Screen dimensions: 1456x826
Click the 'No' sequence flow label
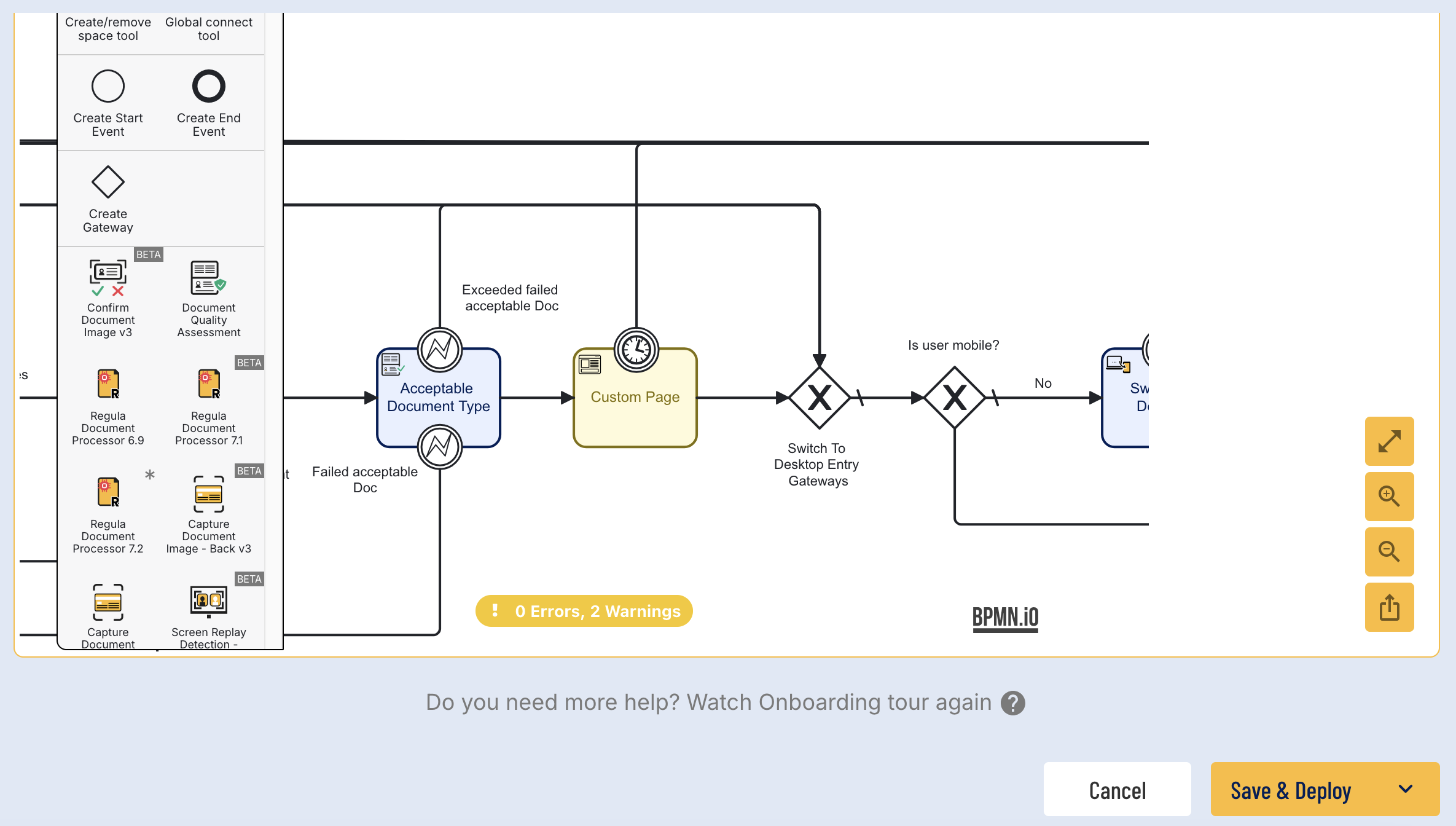(1043, 383)
